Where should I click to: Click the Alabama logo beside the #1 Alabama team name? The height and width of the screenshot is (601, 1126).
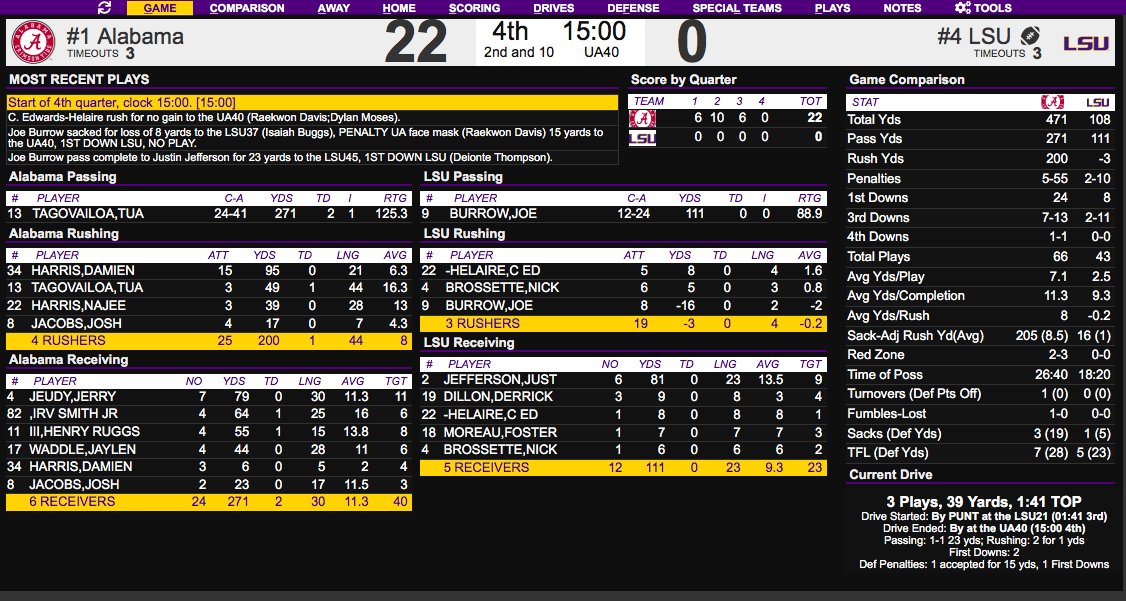click(x=33, y=42)
